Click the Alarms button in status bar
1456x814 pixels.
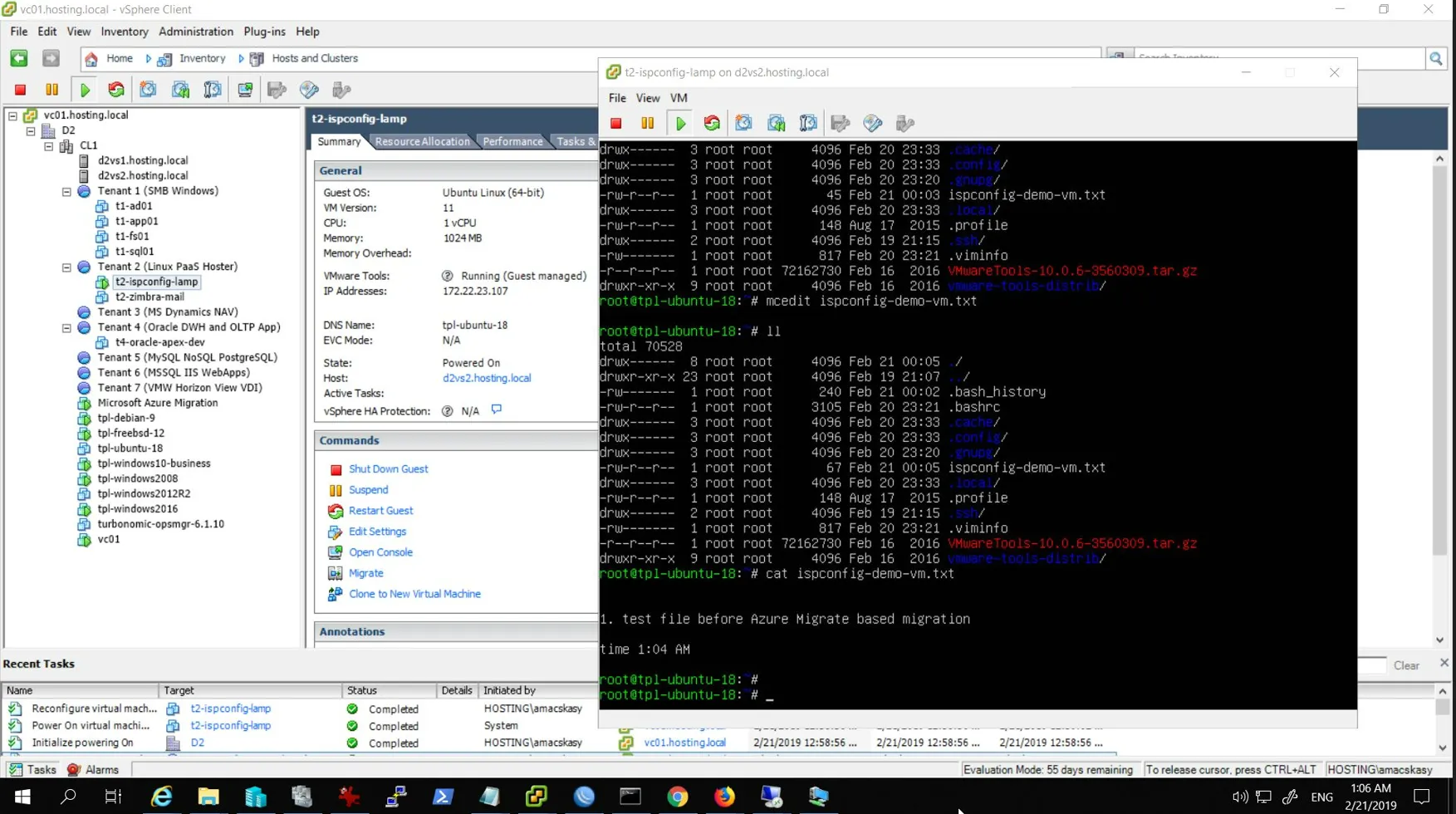click(93, 770)
